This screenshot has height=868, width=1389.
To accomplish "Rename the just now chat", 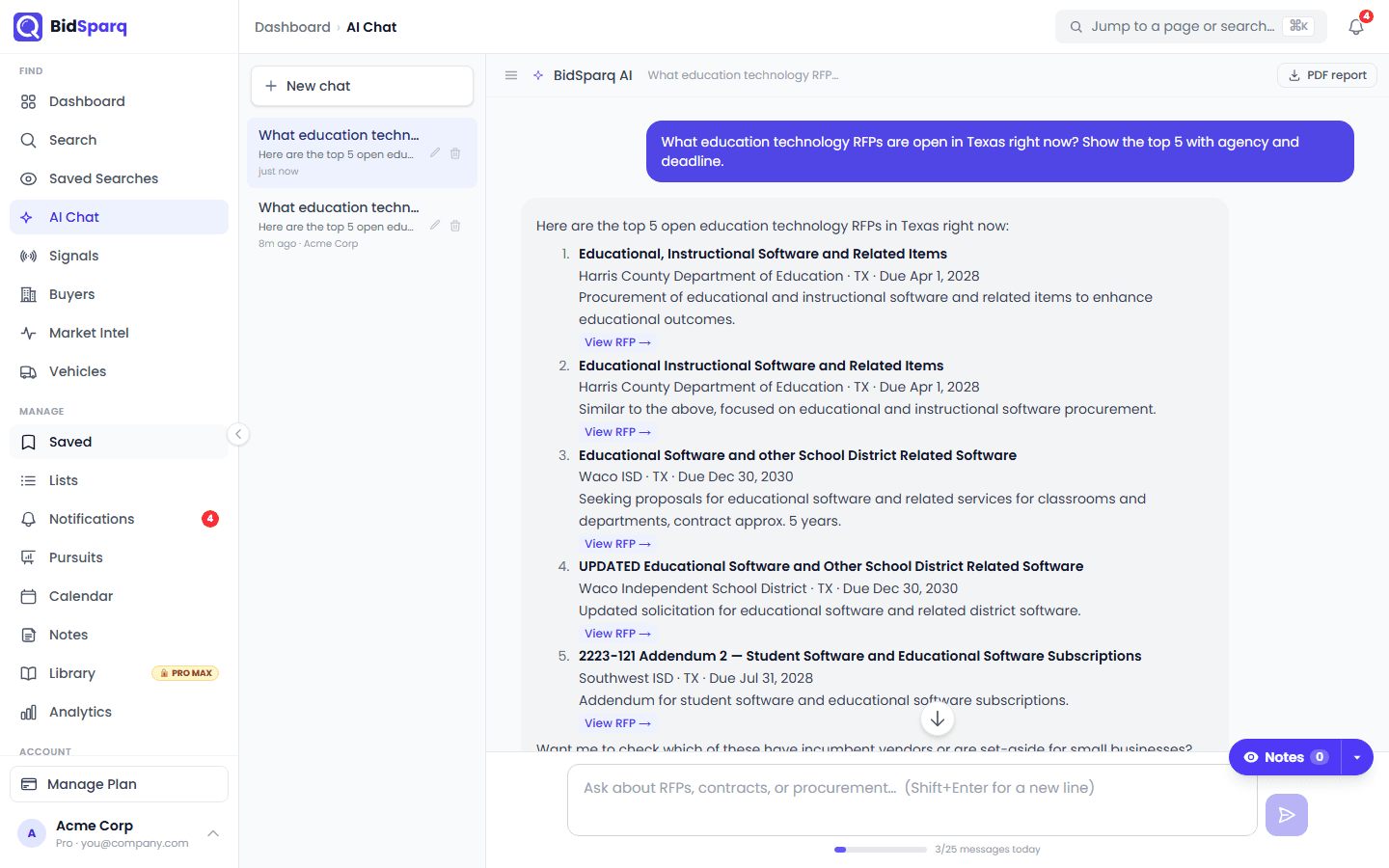I will click(435, 153).
